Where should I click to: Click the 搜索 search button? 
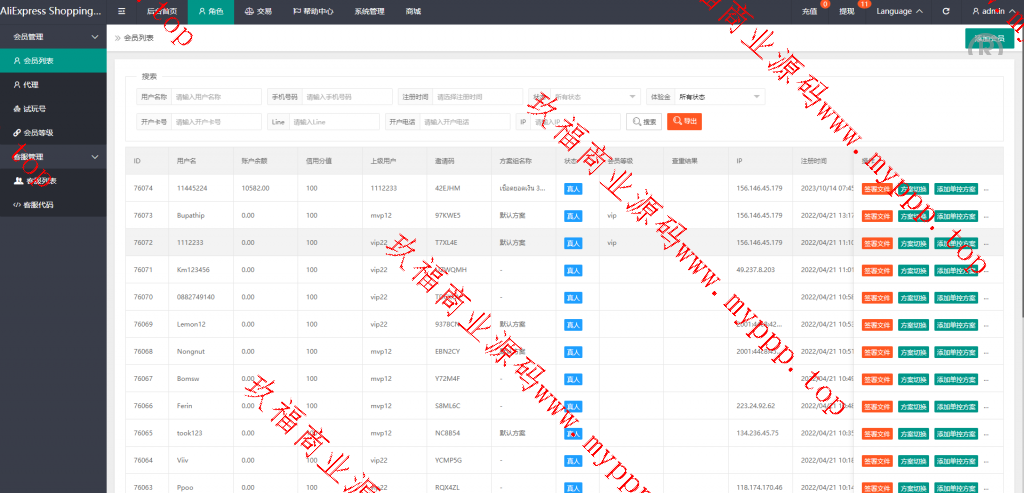tap(644, 121)
